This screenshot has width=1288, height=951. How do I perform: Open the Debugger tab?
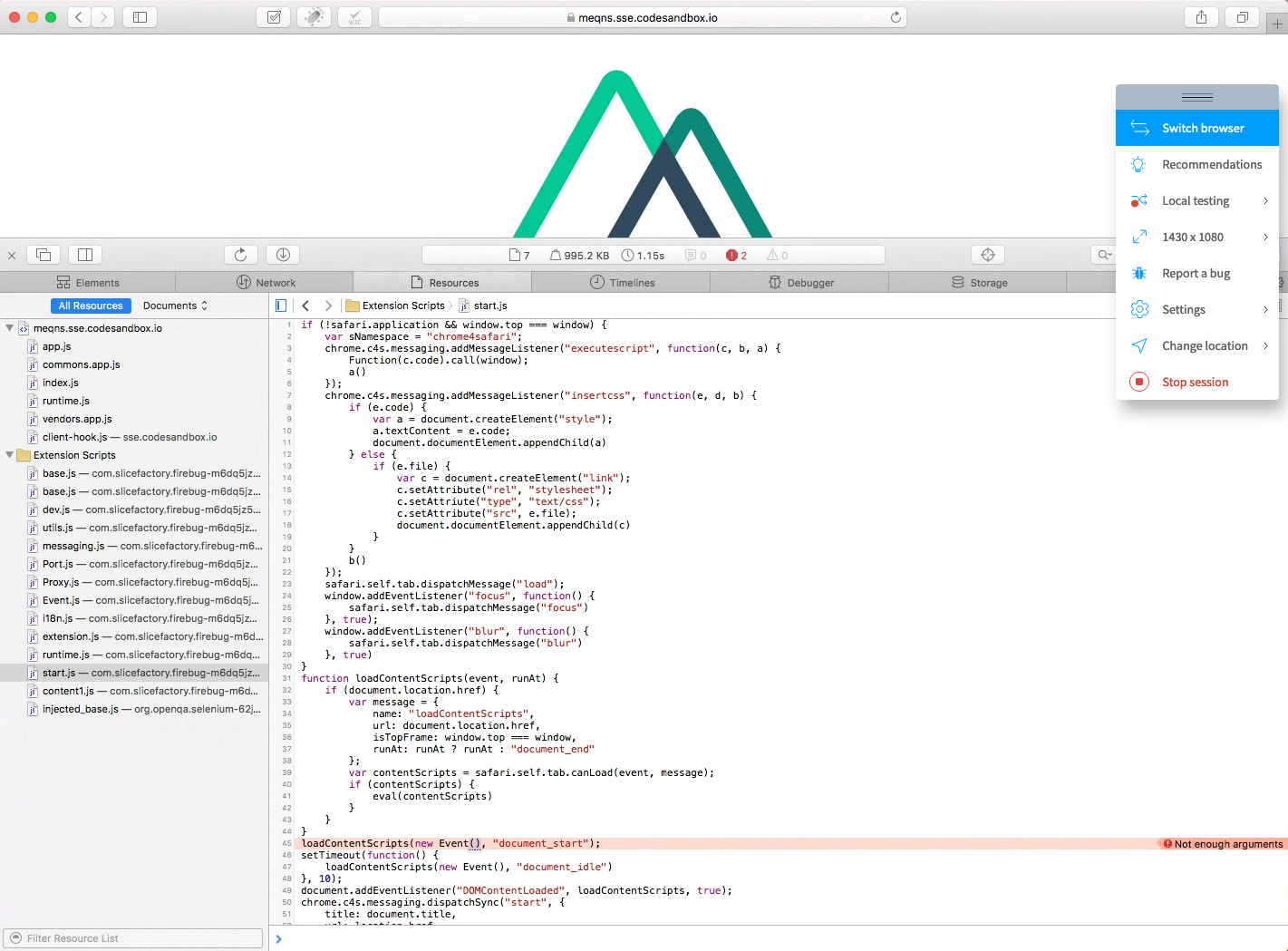click(x=800, y=283)
